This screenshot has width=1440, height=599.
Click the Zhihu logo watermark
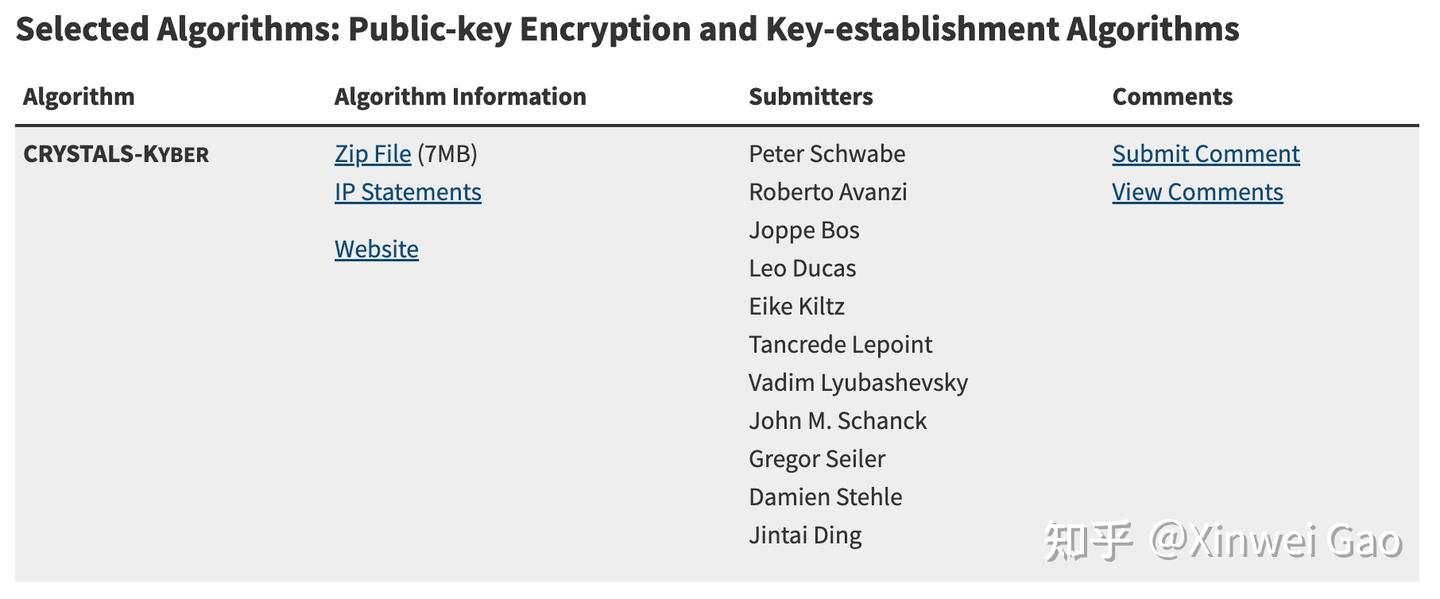pyautogui.click(x=1088, y=541)
